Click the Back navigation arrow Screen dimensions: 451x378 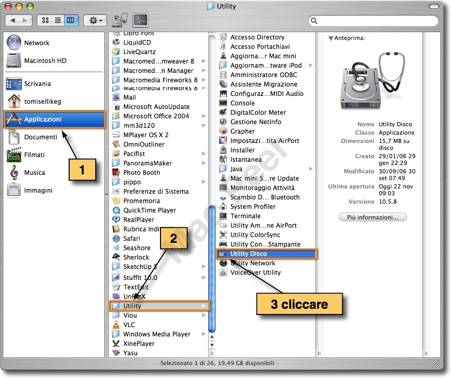click(x=13, y=20)
